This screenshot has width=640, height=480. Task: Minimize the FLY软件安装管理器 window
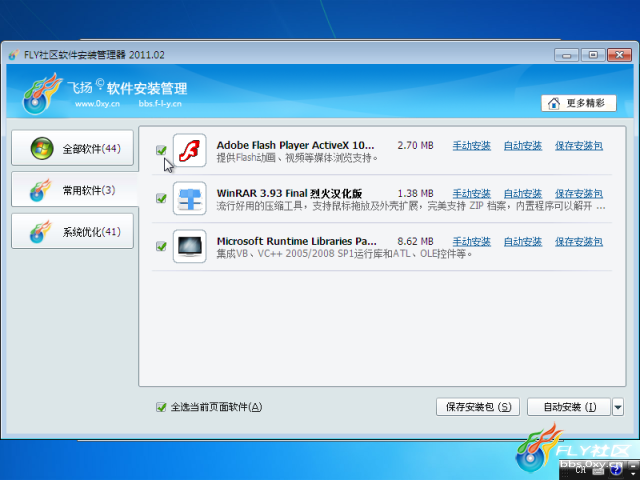point(566,55)
